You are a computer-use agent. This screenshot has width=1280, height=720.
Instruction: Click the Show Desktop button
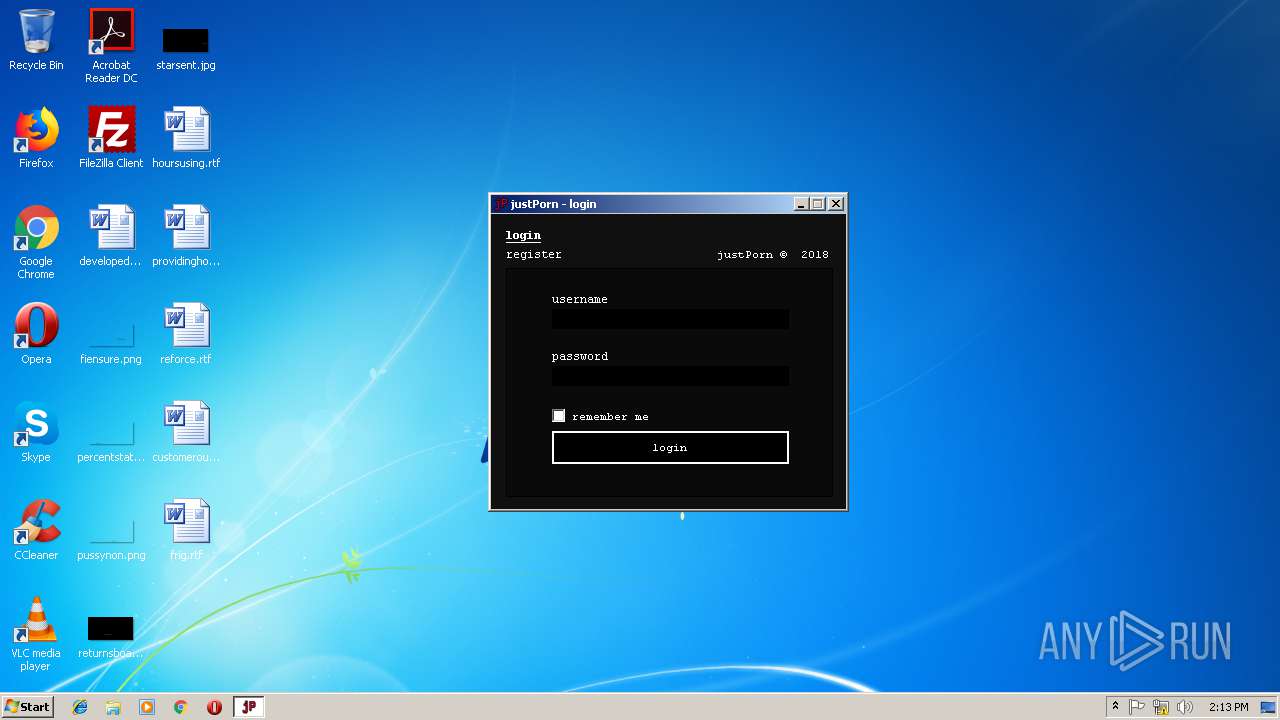pos(1269,707)
